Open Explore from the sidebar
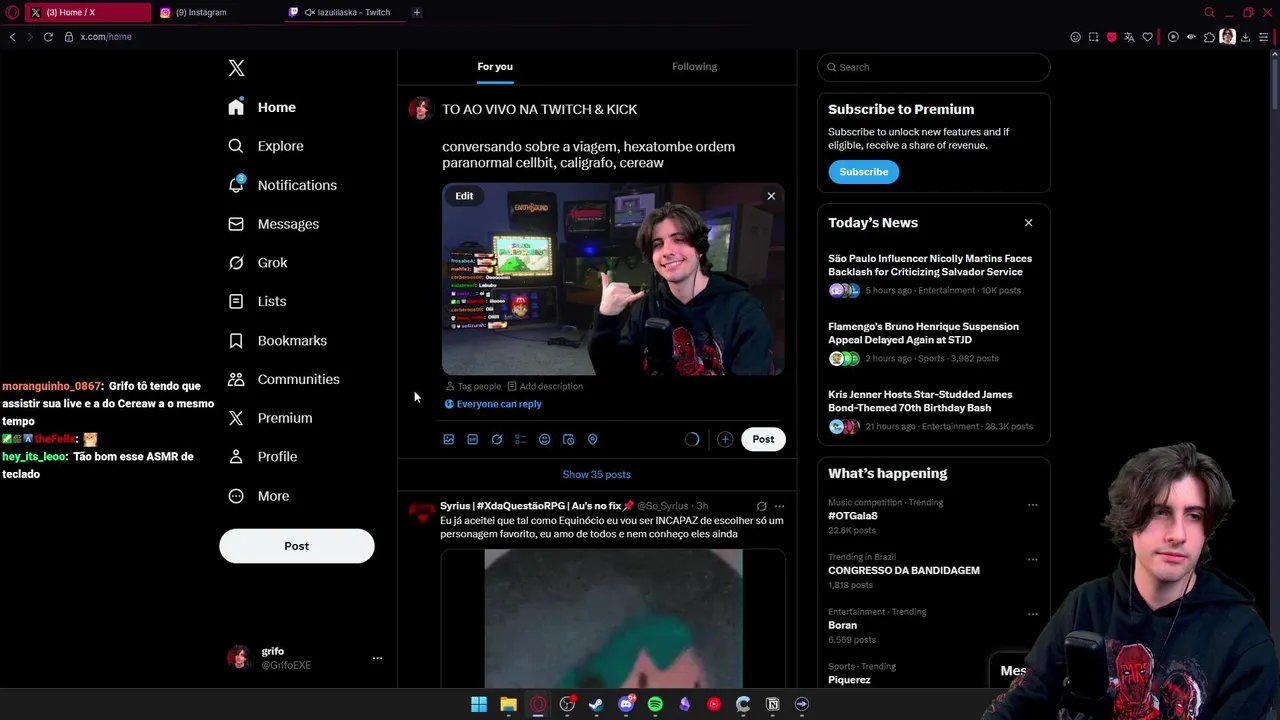Viewport: 1280px width, 720px height. pyautogui.click(x=266, y=146)
